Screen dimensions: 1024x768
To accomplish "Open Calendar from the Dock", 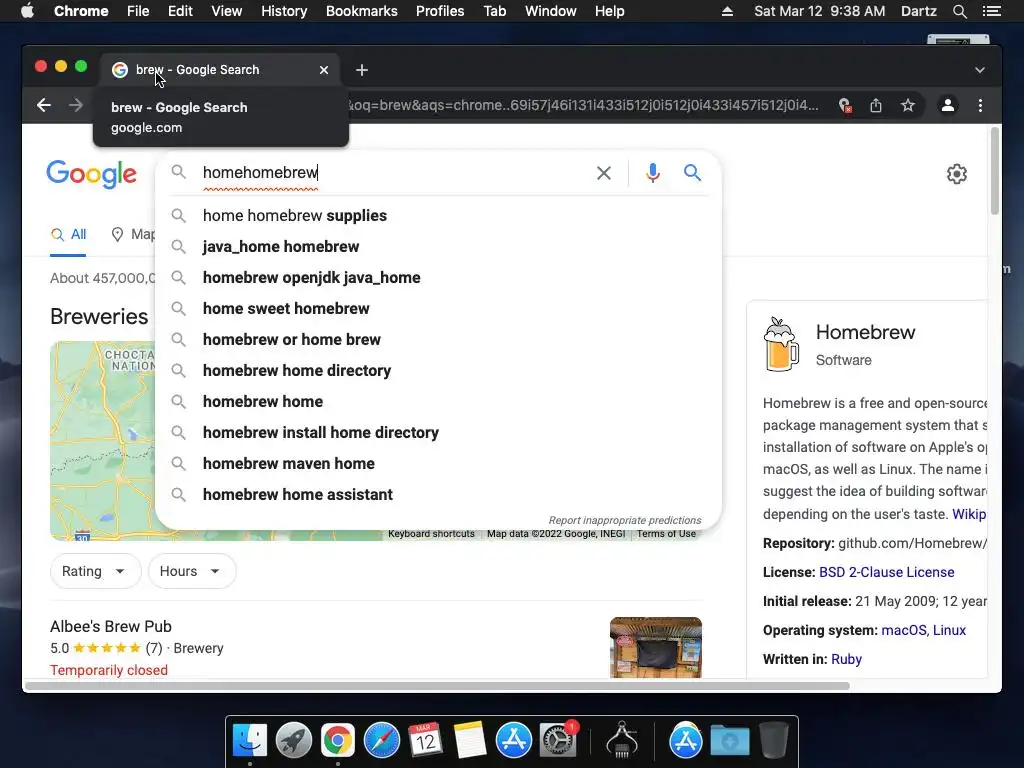I will click(x=425, y=741).
